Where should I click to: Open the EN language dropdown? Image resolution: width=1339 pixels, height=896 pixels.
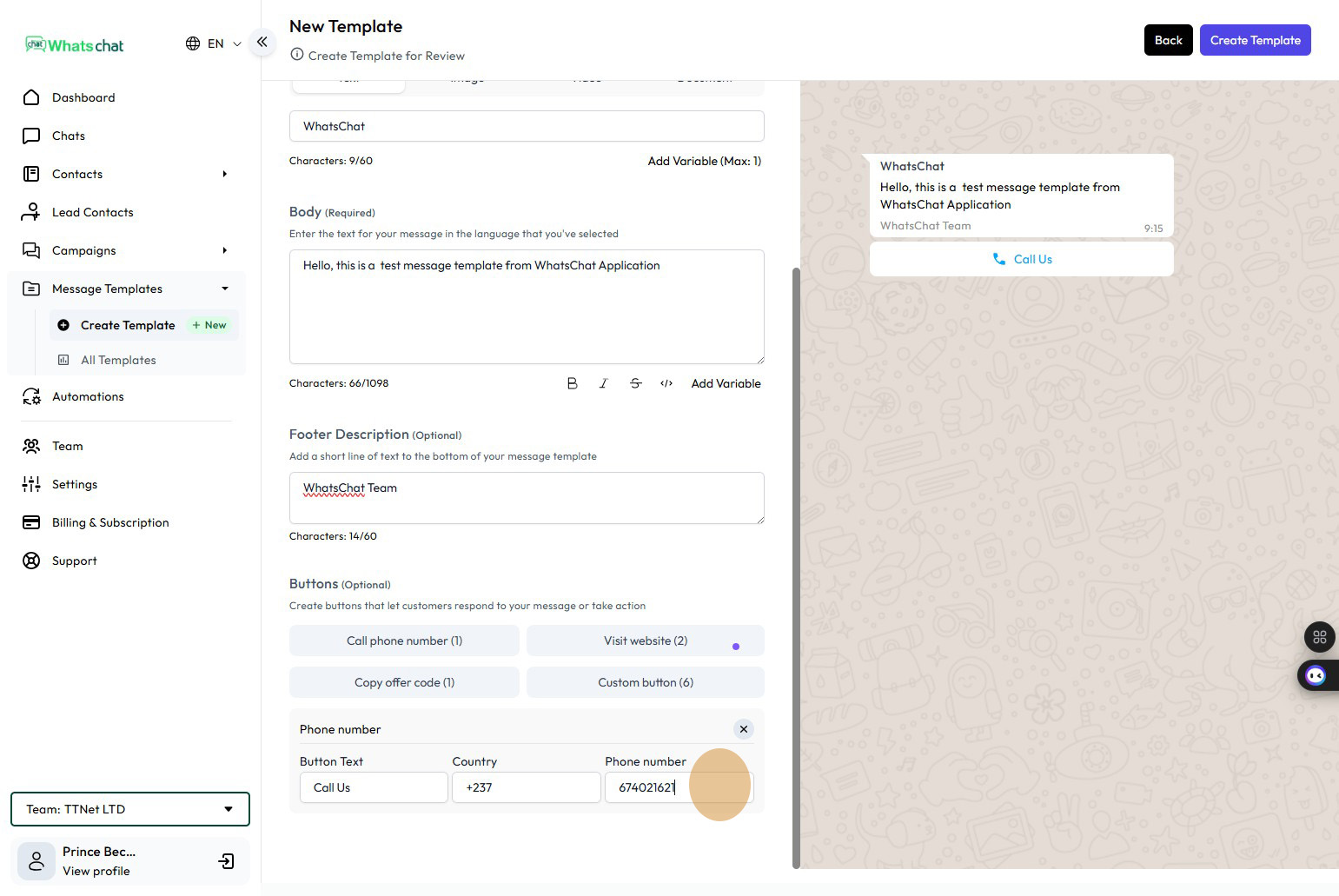click(x=214, y=43)
